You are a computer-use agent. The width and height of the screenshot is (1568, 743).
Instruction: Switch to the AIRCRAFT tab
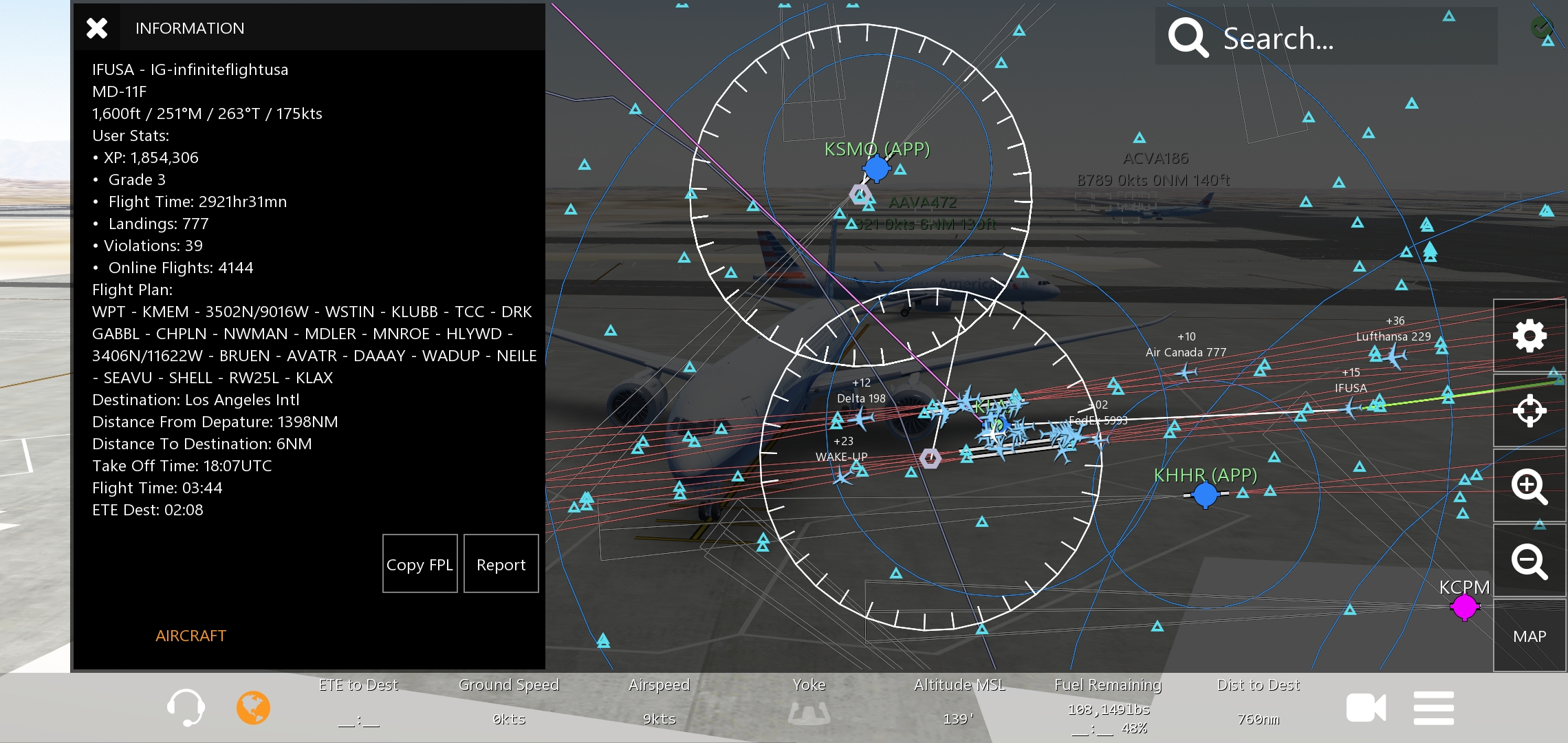click(190, 636)
